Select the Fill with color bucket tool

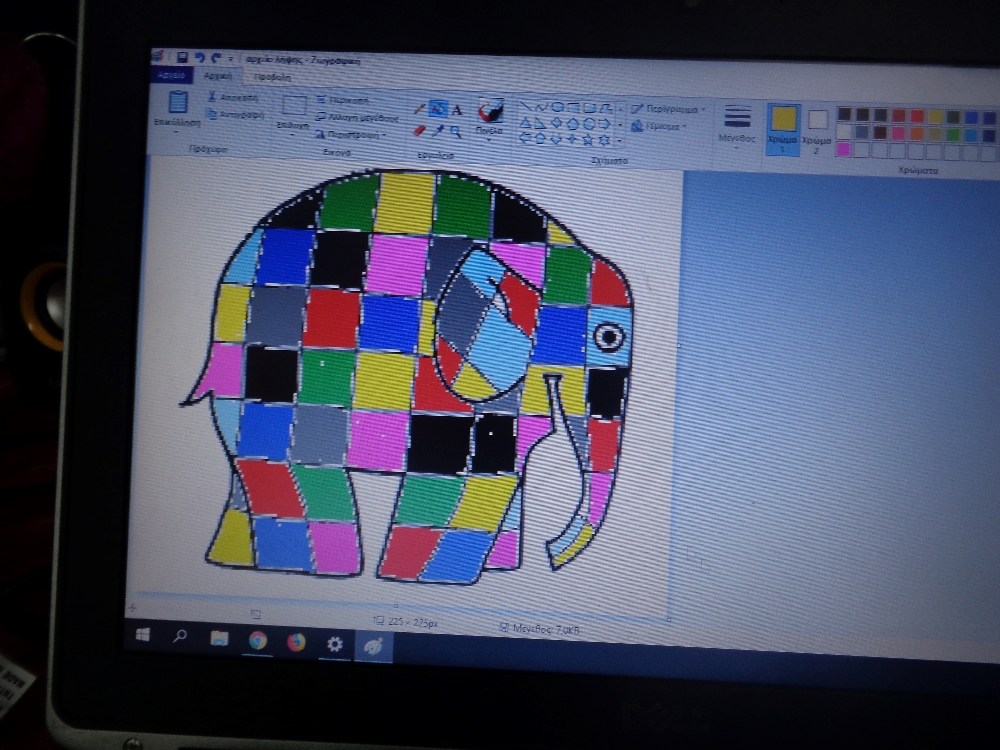tap(438, 108)
